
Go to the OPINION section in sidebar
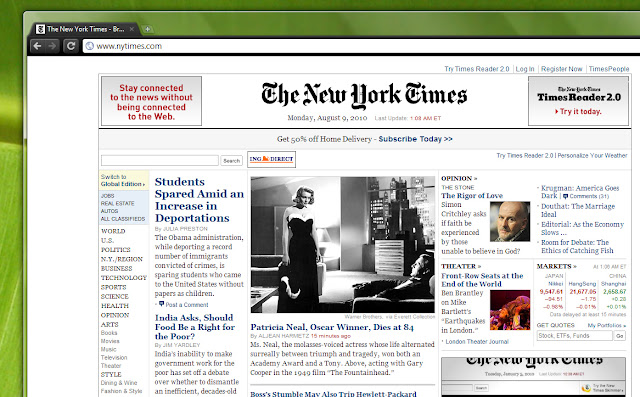[115, 315]
